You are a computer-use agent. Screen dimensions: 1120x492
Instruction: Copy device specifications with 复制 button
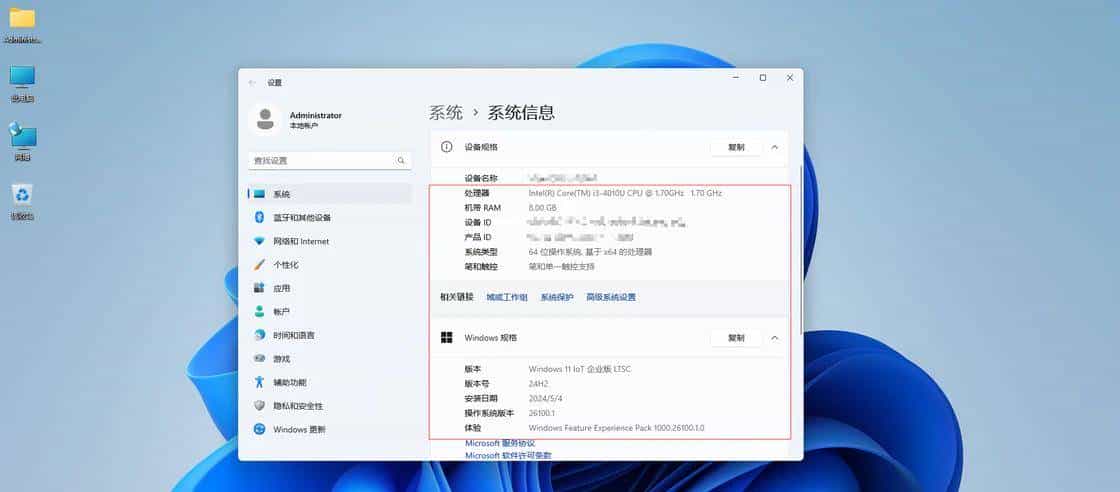pos(736,147)
